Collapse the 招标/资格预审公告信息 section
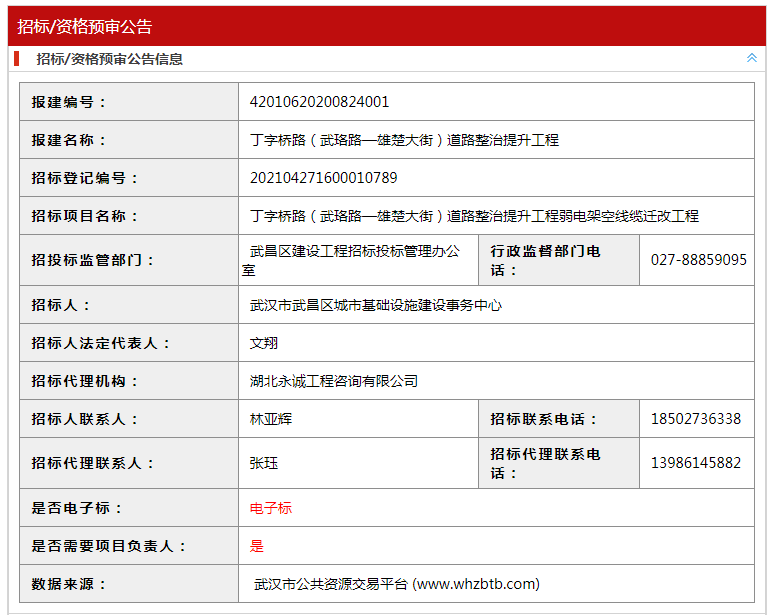 pyautogui.click(x=752, y=58)
